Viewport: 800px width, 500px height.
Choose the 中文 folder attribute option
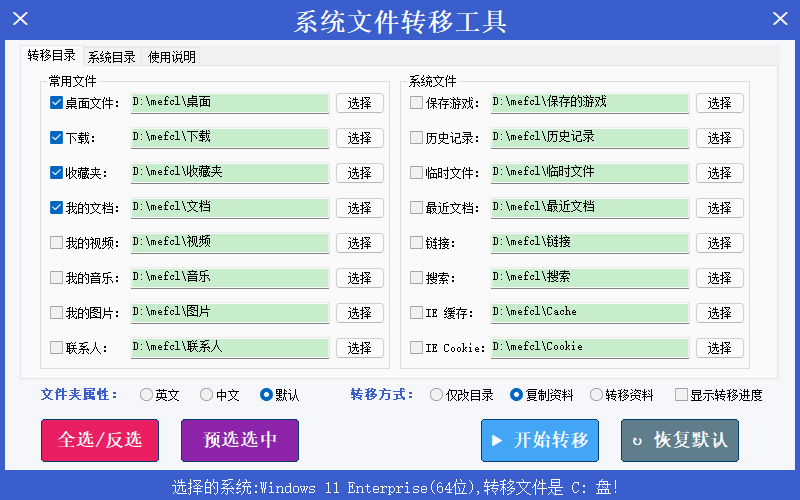(207, 395)
